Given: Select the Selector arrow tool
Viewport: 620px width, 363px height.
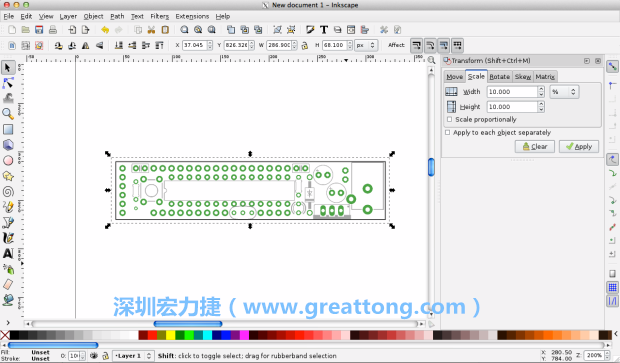Looking at the screenshot, I should 8,68.
